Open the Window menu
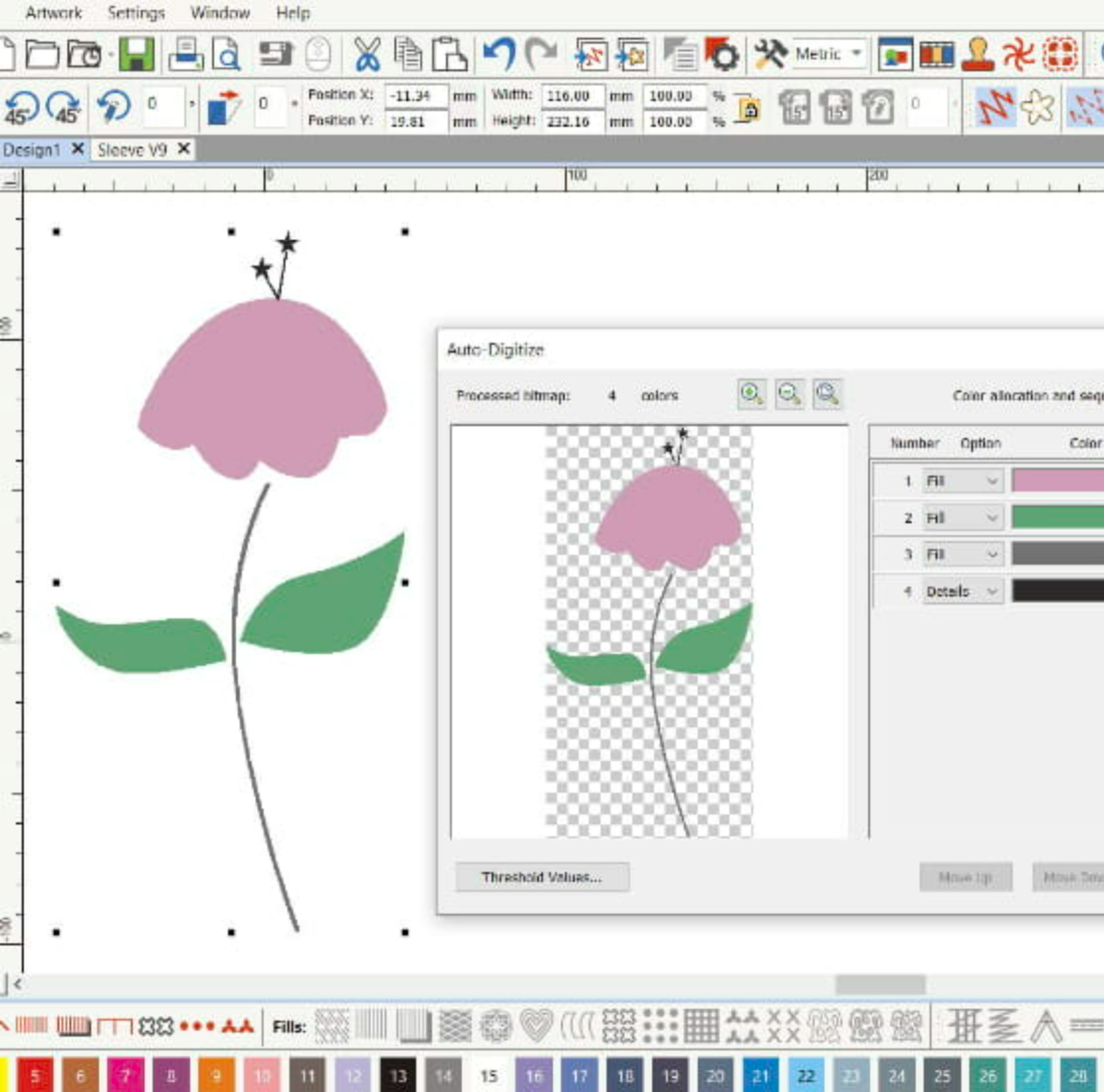 pyautogui.click(x=220, y=13)
